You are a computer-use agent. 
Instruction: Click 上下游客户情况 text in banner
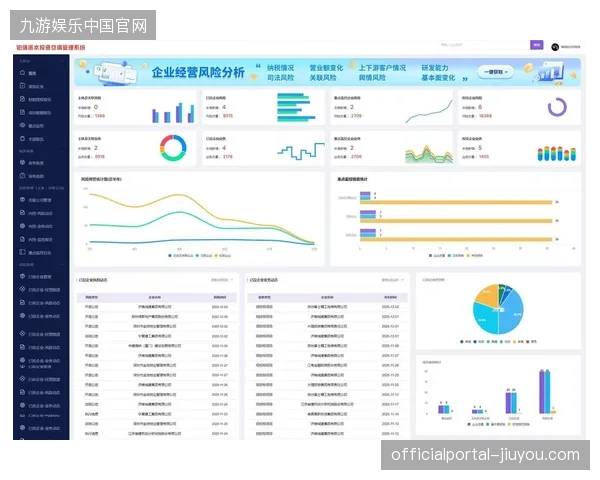tap(382, 68)
